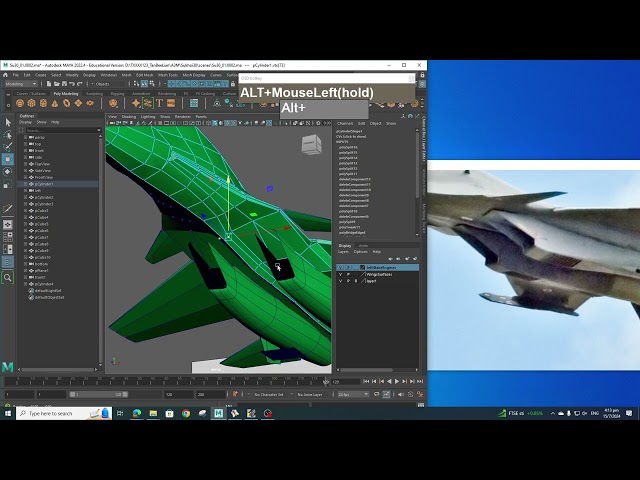Expand pPlane1 in the Outliner

26,271
